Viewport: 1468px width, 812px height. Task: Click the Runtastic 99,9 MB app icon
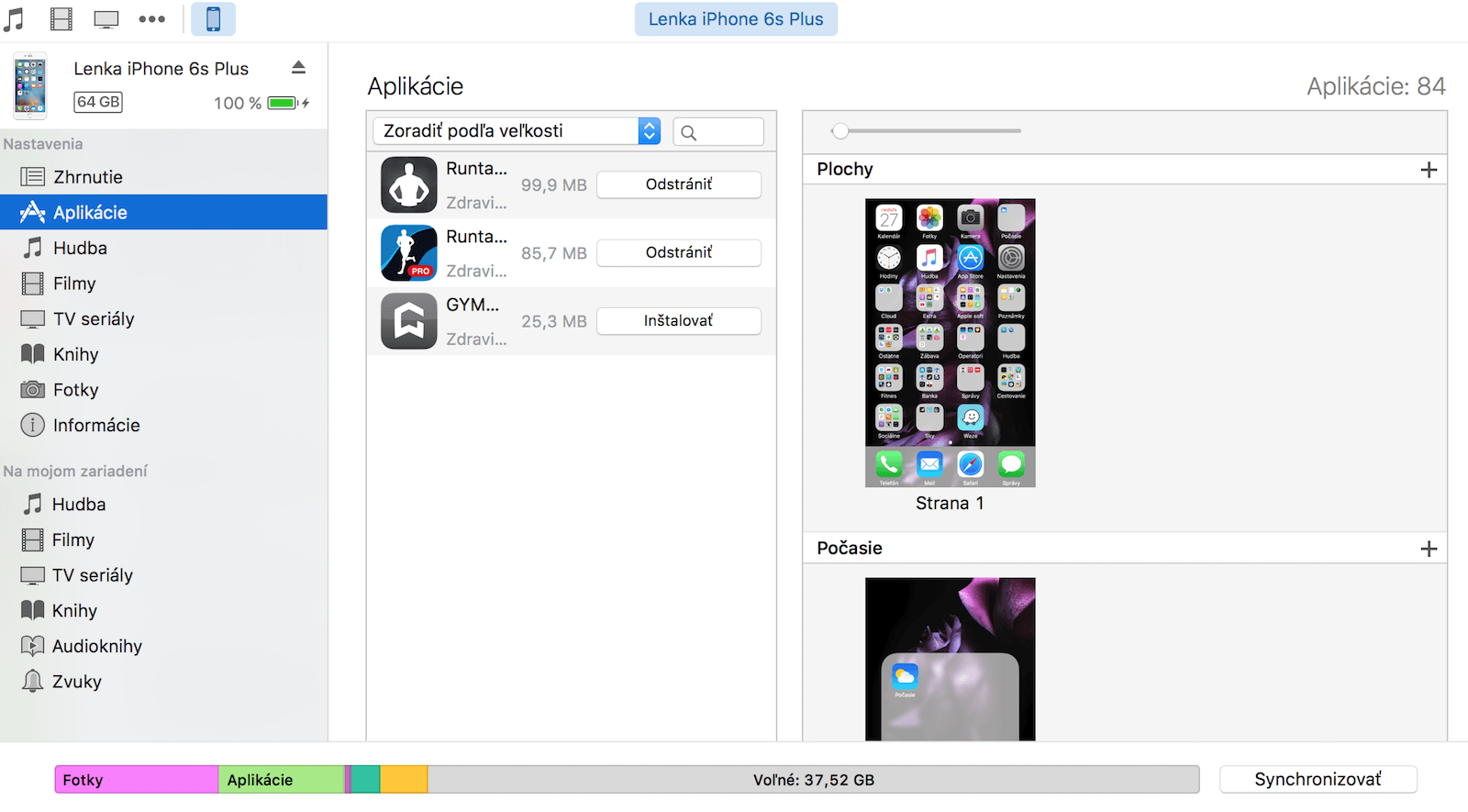coord(409,184)
